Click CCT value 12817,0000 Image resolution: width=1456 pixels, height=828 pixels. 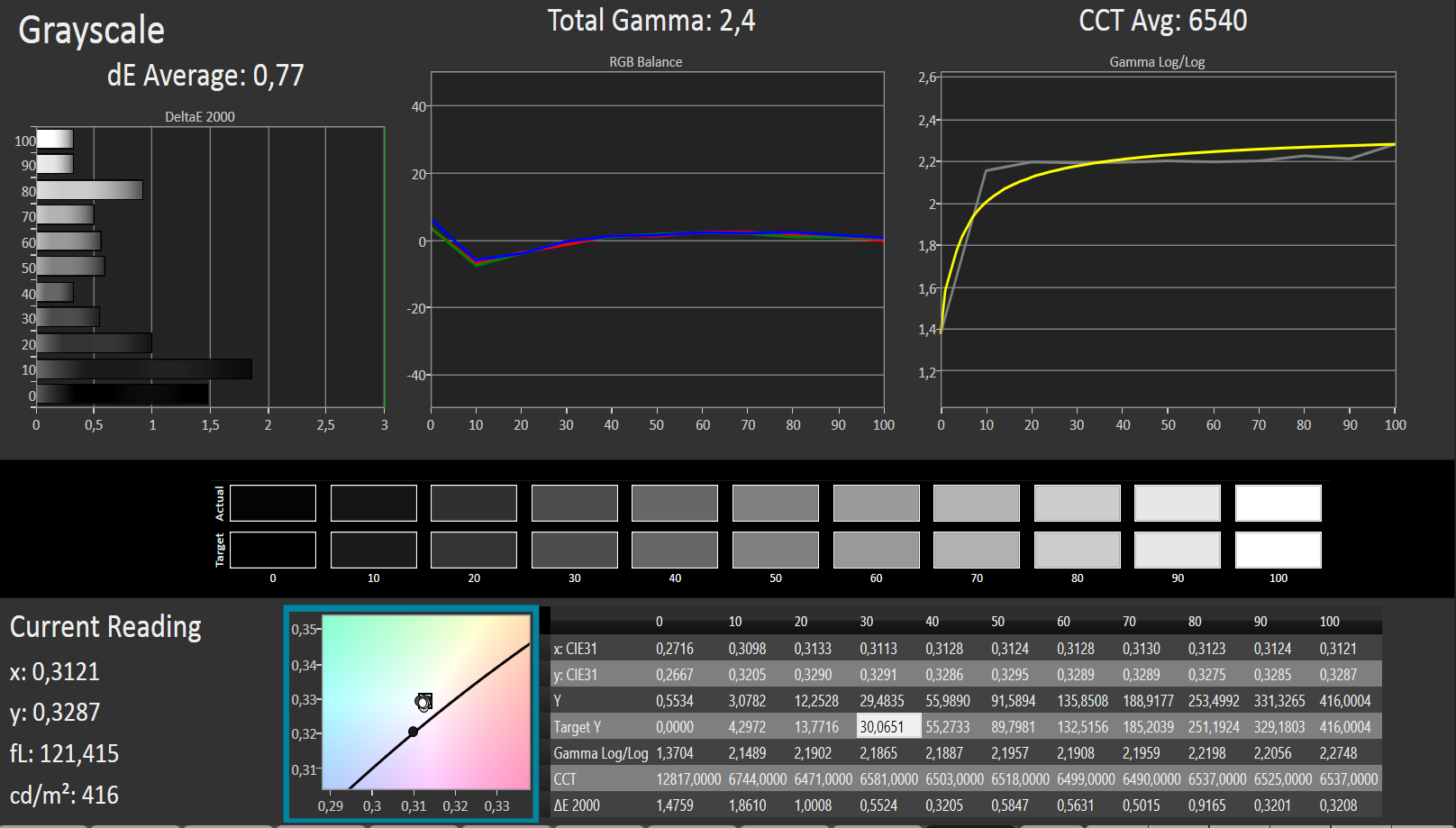pos(688,779)
